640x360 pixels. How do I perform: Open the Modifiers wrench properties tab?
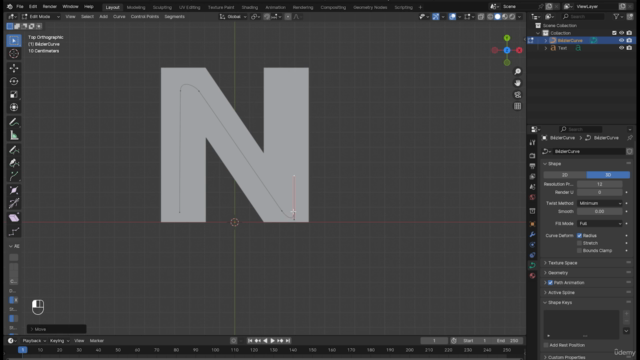tap(532, 234)
